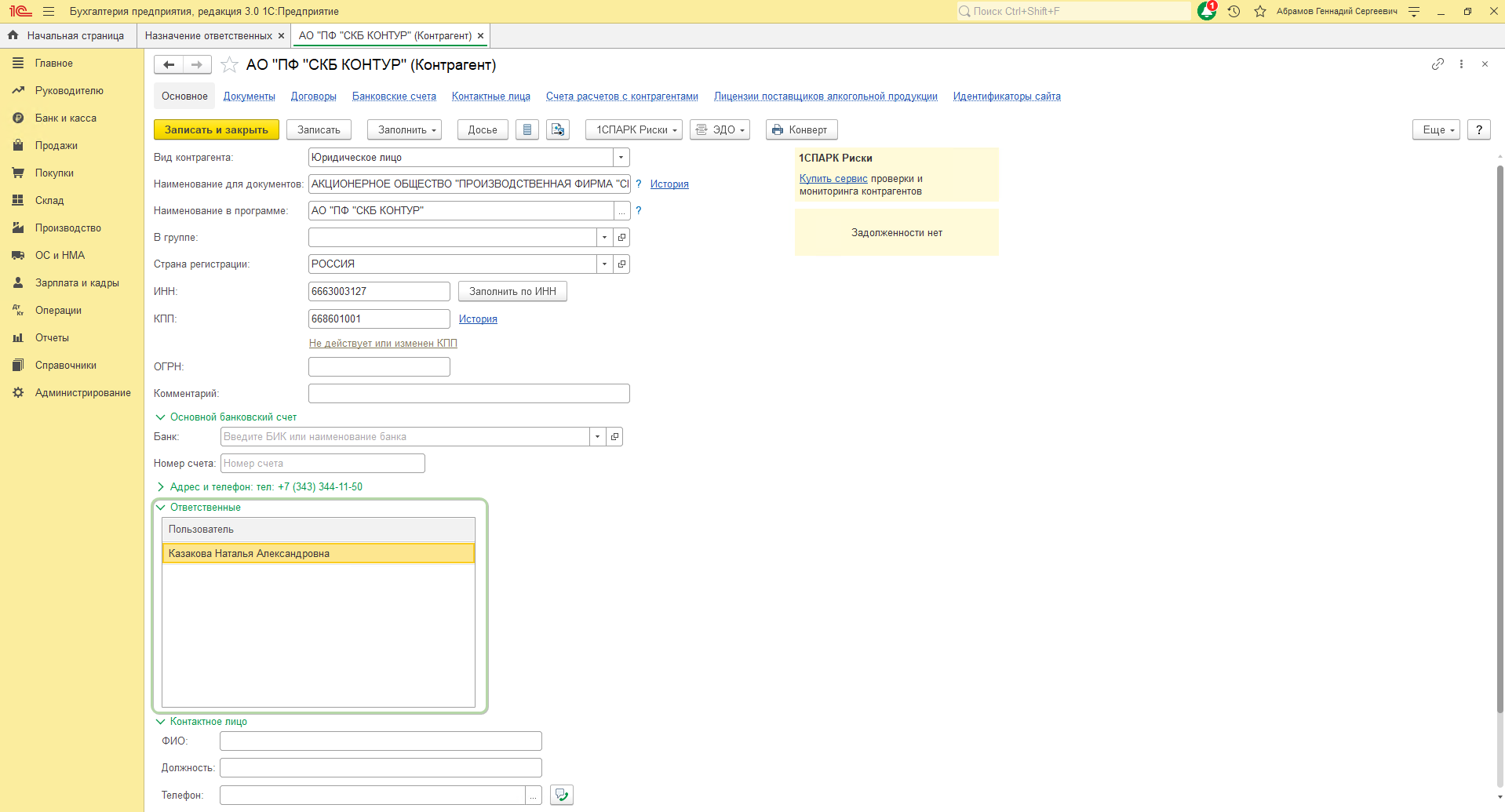
Task: Click the Конверт button
Action: click(x=802, y=130)
